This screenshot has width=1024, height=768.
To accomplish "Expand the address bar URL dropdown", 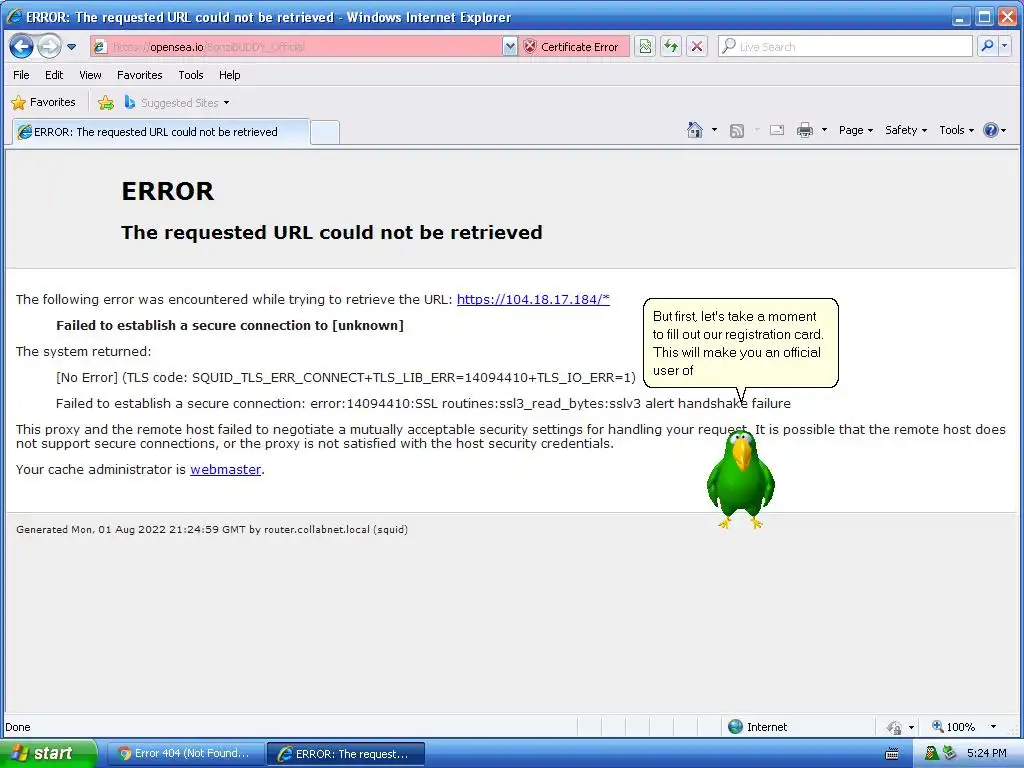I will pos(510,46).
